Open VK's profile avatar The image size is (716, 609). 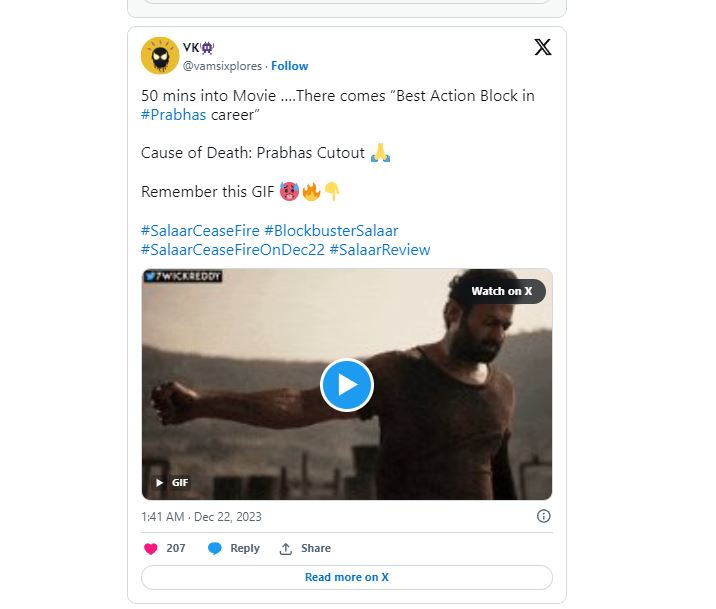160,55
